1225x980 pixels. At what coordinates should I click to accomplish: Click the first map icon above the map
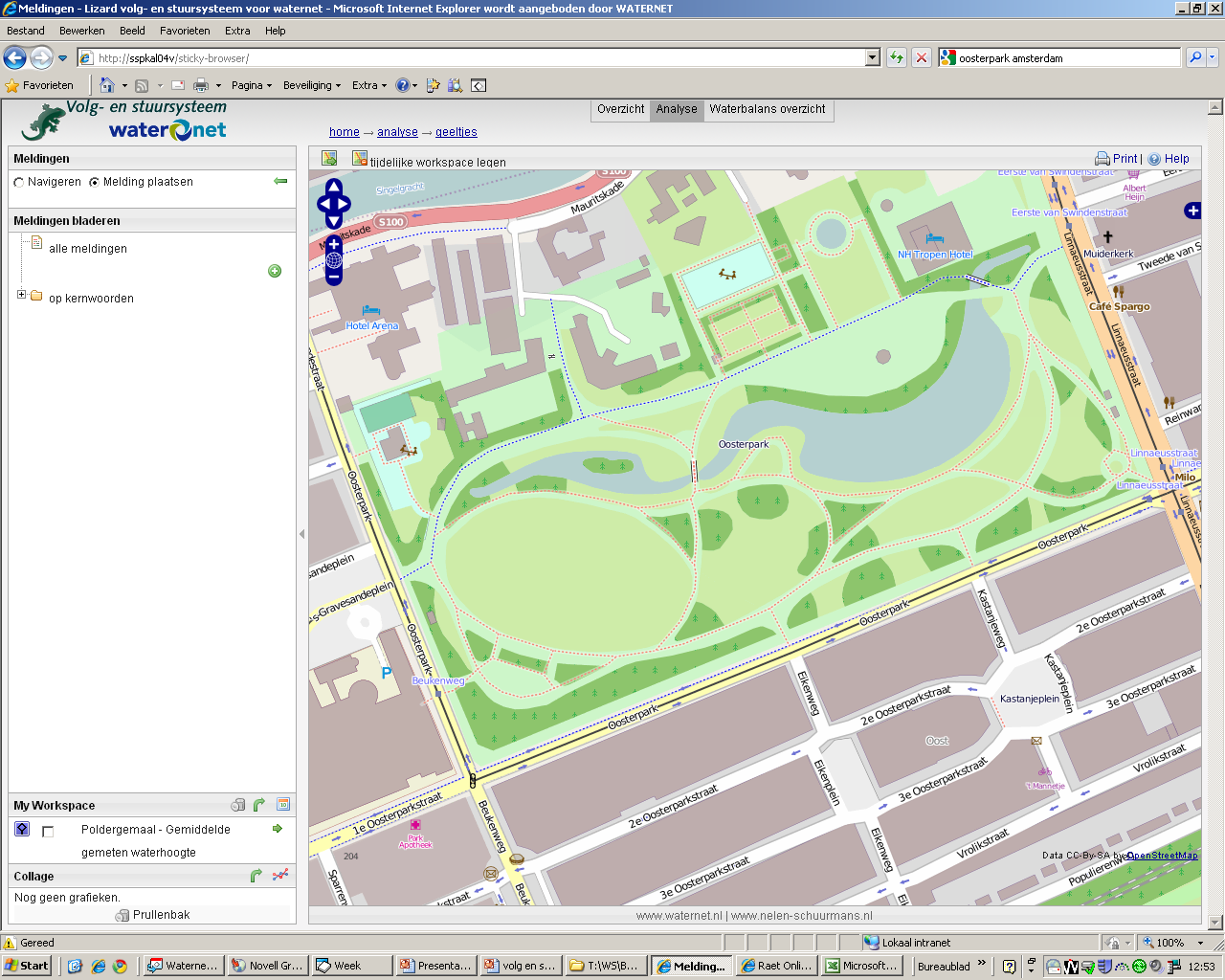[329, 159]
